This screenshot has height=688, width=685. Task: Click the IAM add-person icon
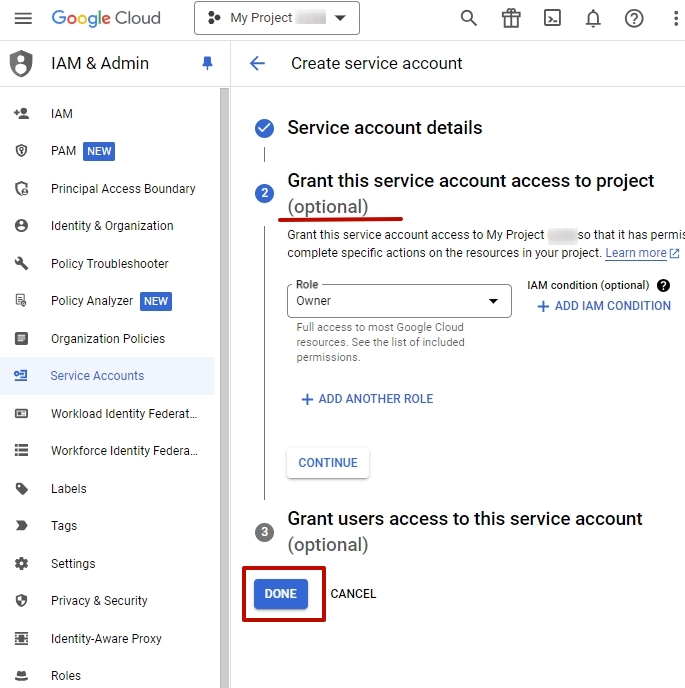click(21, 114)
